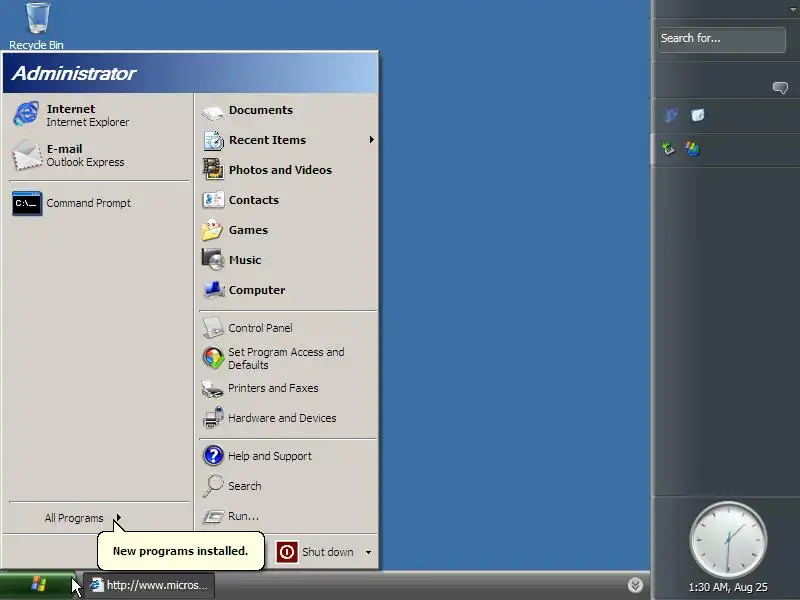Click the Windows flag globe icon in the sidebar

tap(692, 148)
